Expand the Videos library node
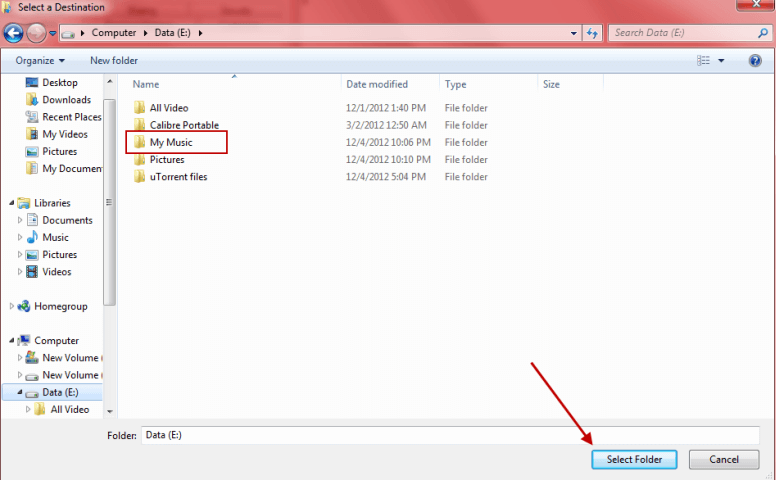 tap(20, 272)
